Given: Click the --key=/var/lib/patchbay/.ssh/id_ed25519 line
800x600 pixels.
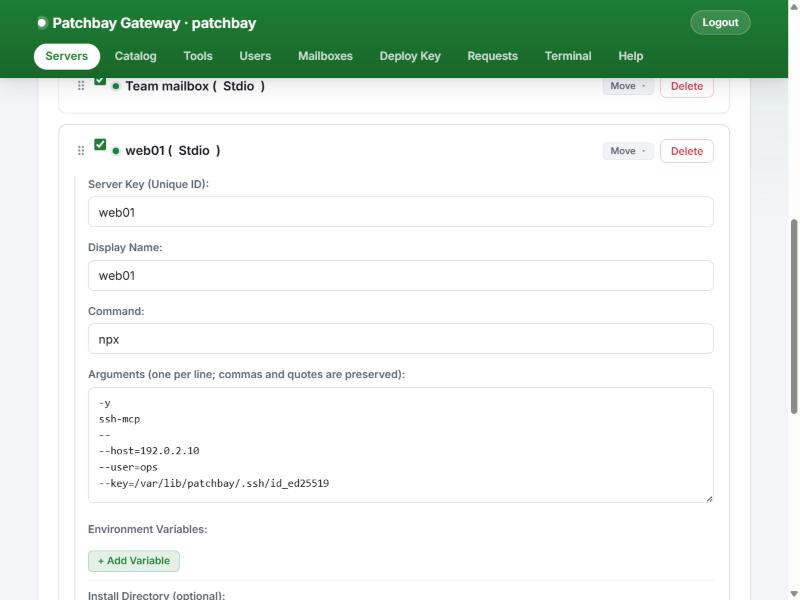Looking at the screenshot, I should (214, 483).
